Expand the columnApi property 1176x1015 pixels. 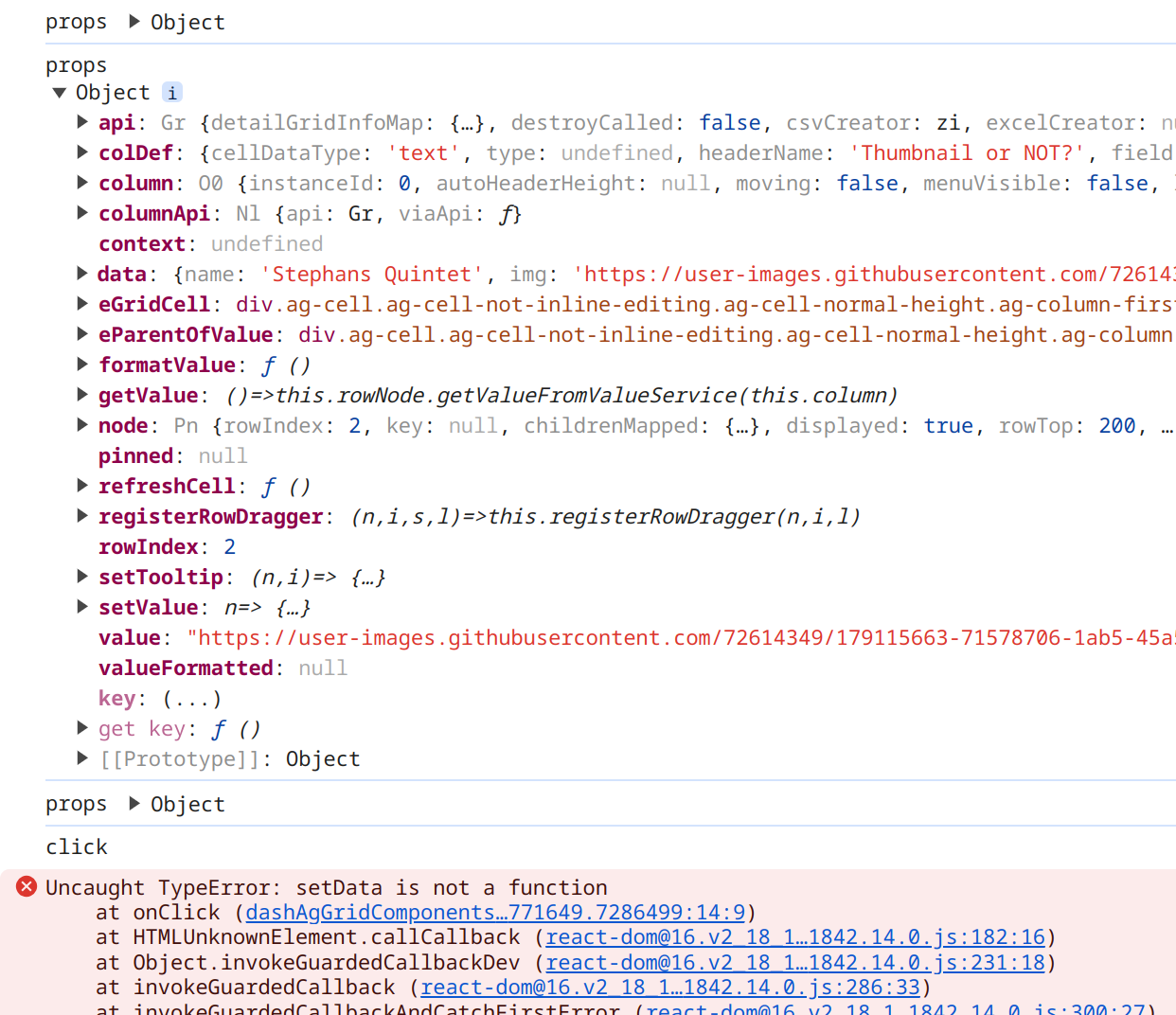[82, 213]
